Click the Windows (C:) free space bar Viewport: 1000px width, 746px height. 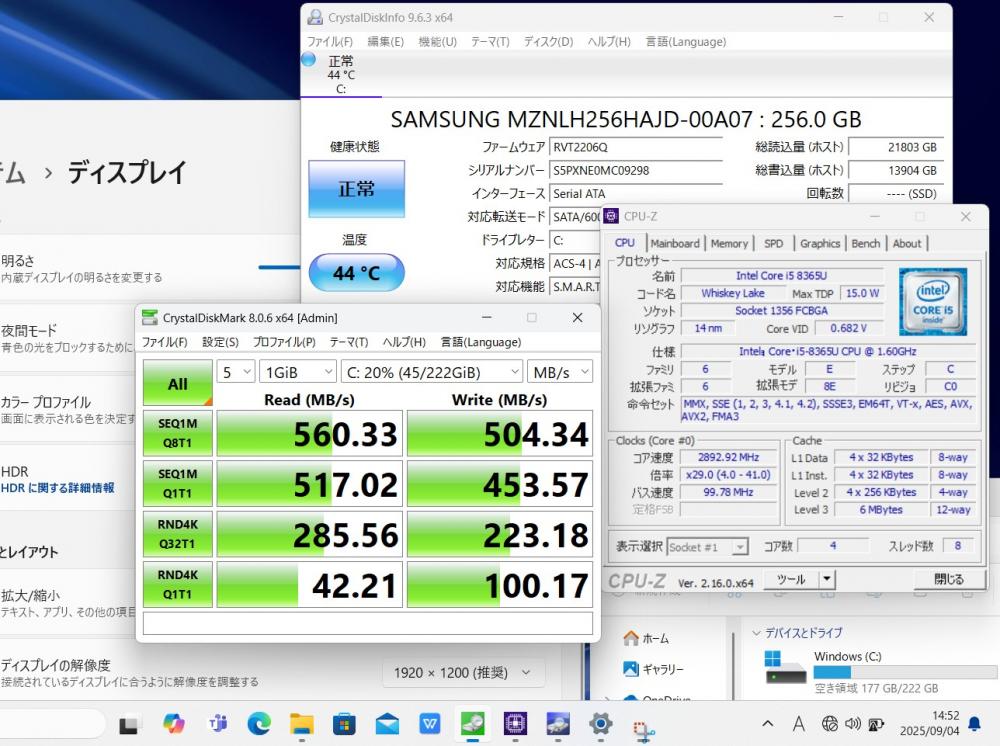[x=905, y=672]
